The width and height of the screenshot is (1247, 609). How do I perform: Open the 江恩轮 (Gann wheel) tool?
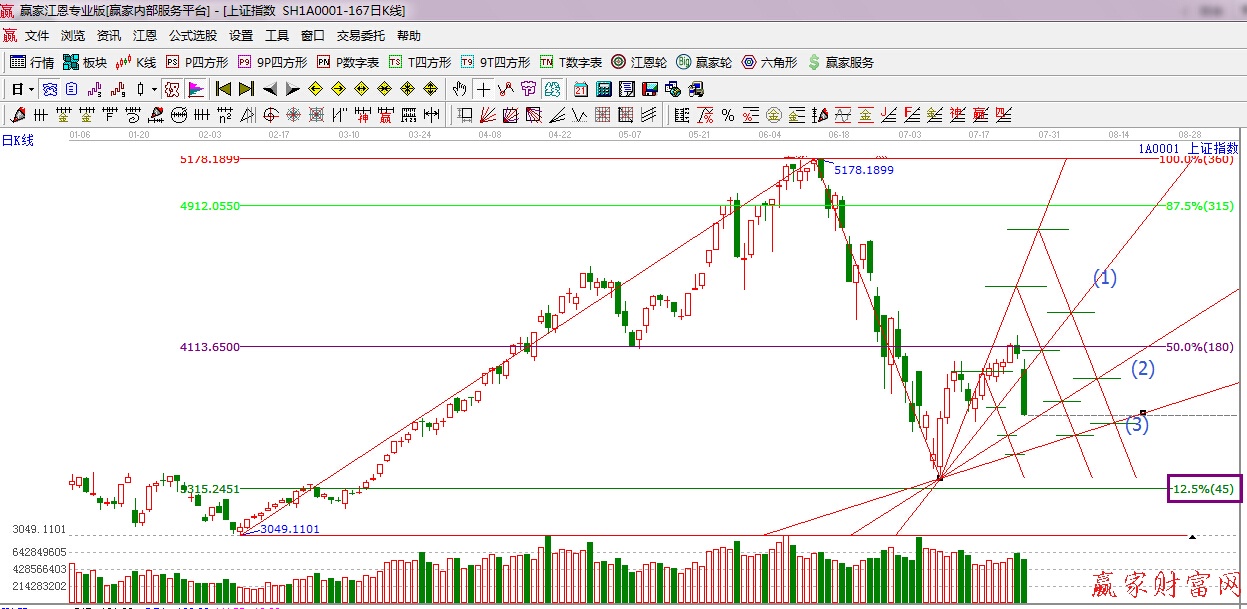tap(639, 62)
